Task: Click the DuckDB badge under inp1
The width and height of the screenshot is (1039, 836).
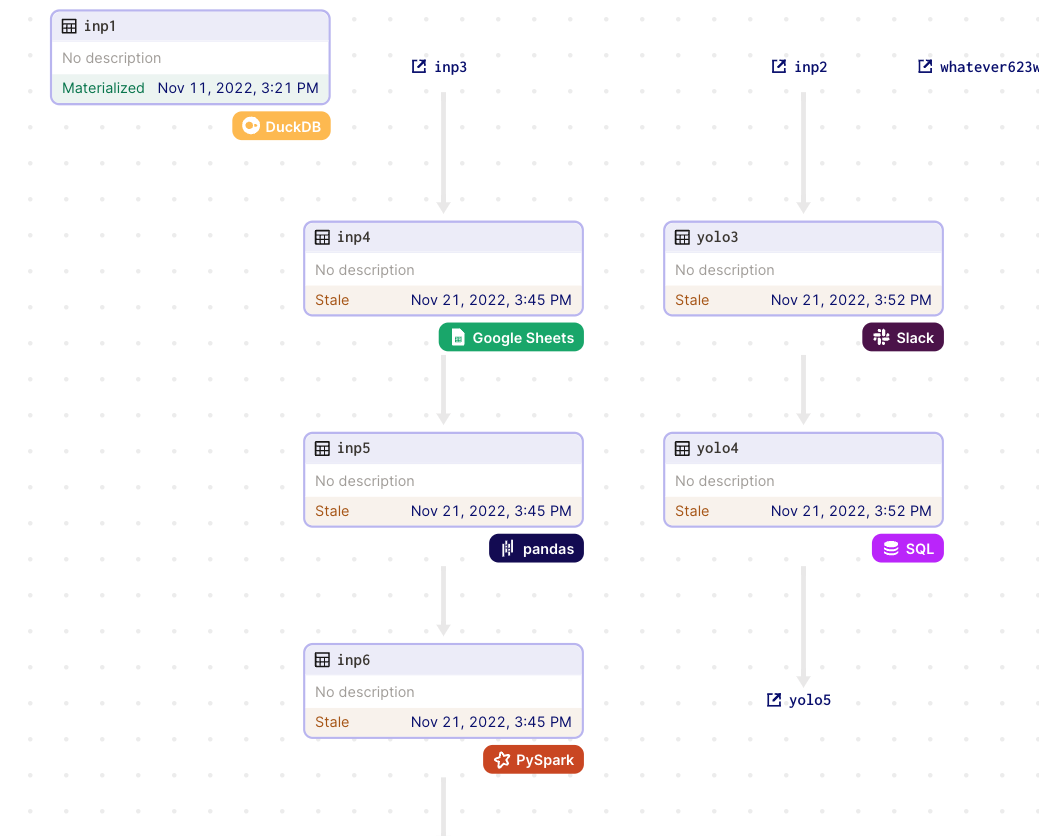Action: pos(281,126)
